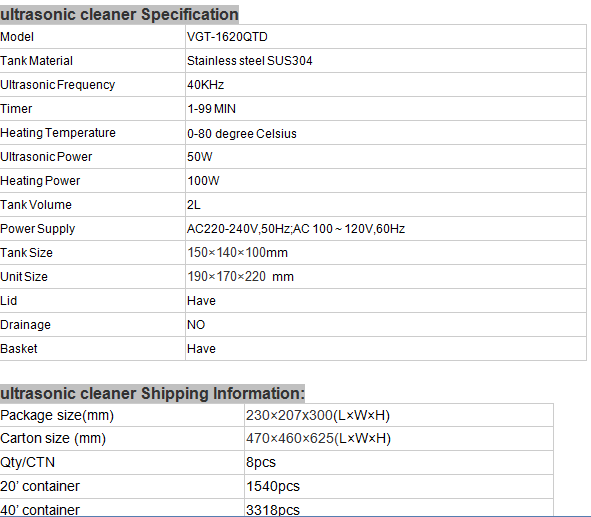This screenshot has height=517, width=591.
Task: Click the 'ultrasonic cleaner Specification' heading
Action: [119, 15]
